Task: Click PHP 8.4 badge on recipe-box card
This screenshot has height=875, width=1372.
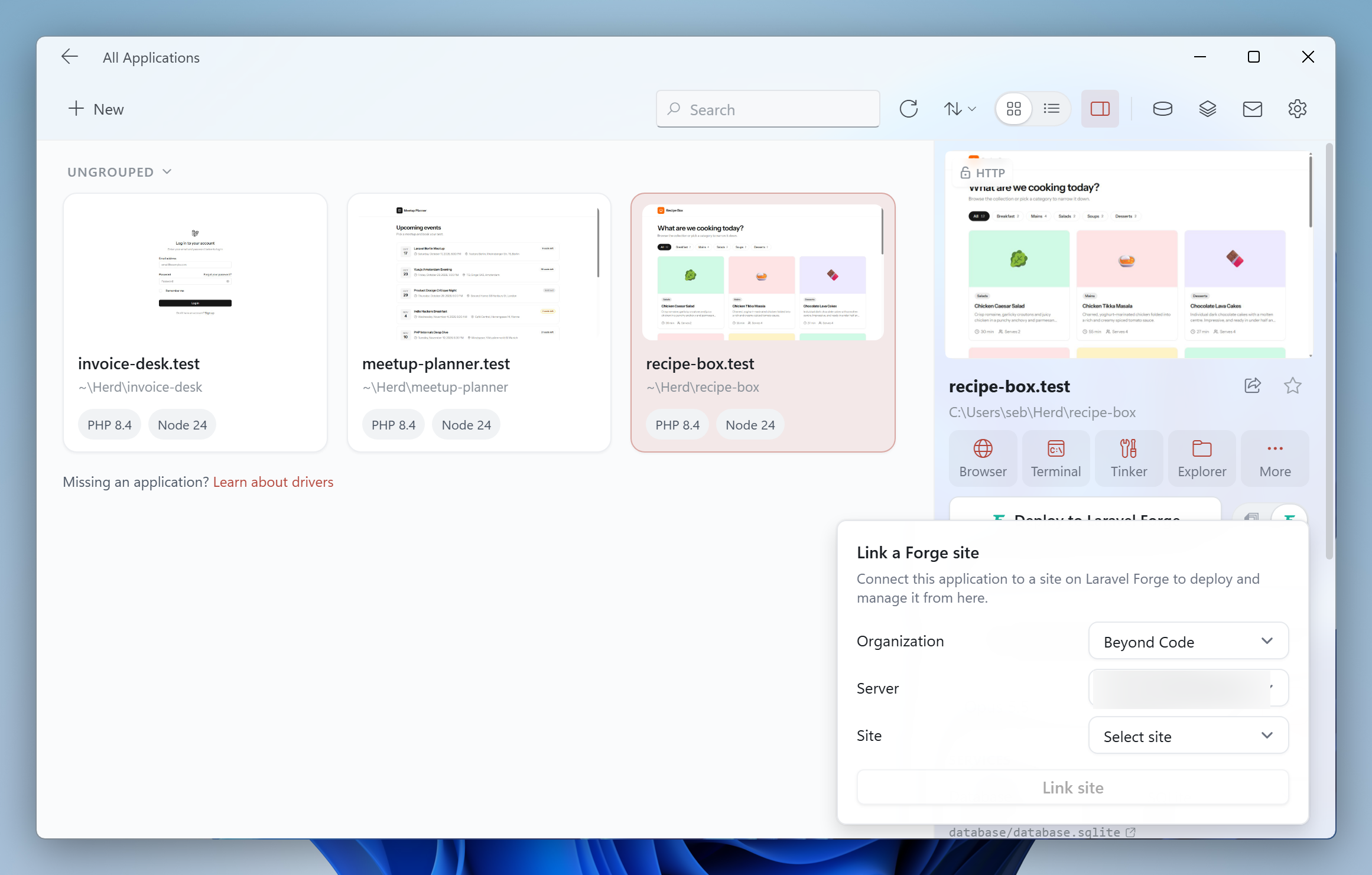Action: [677, 425]
